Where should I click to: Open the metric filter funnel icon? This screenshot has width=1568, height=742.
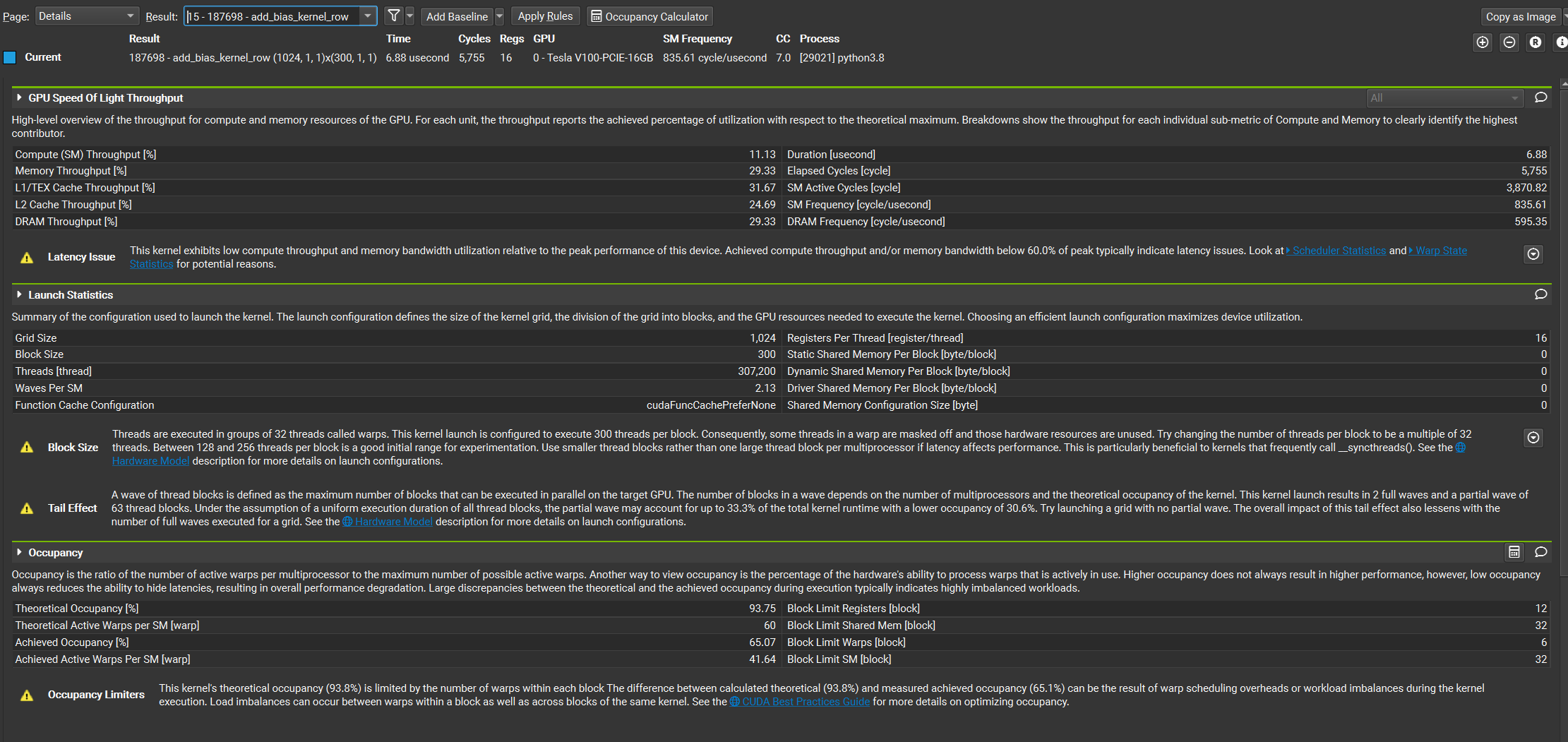393,16
